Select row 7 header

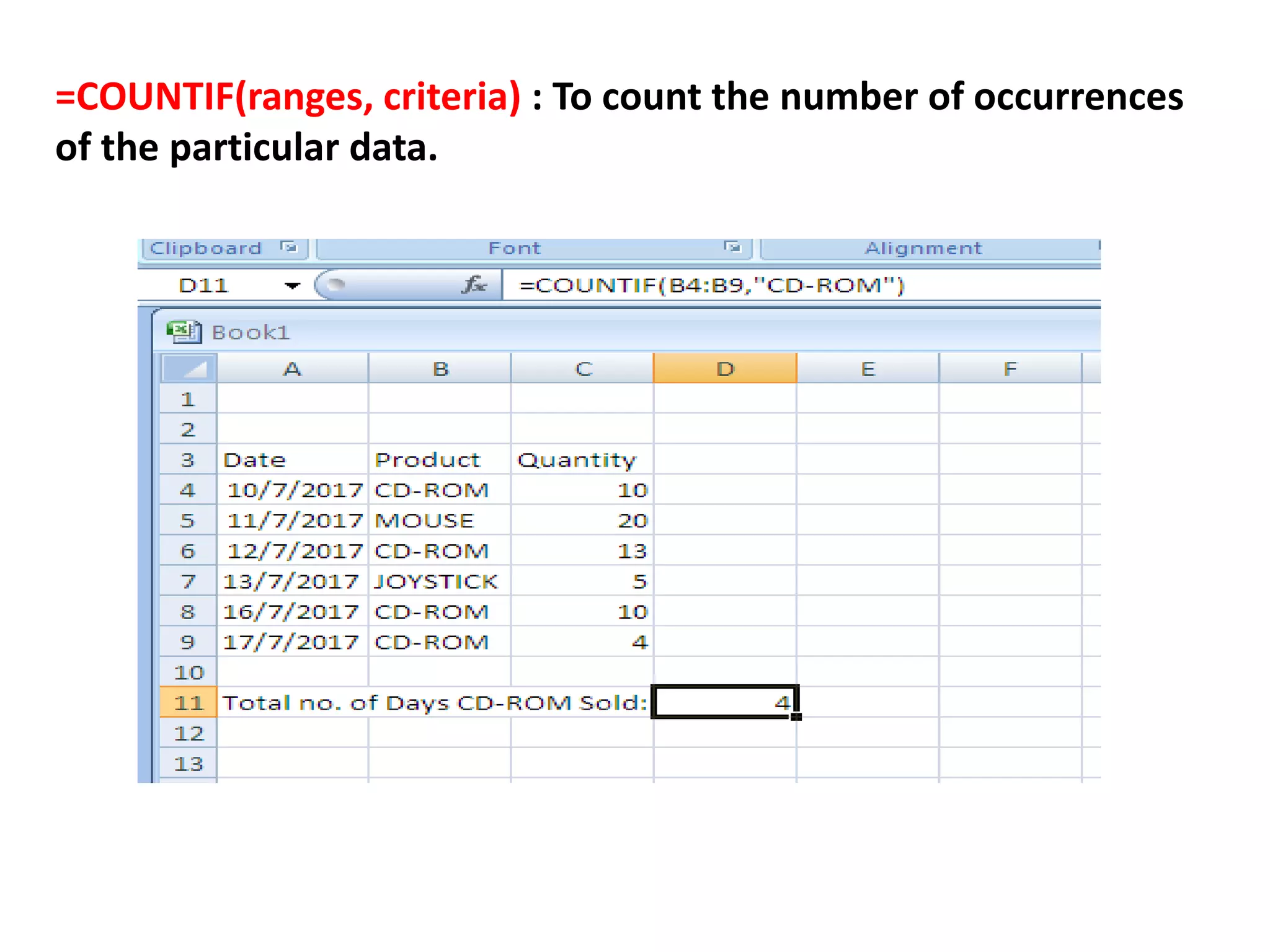pos(189,581)
